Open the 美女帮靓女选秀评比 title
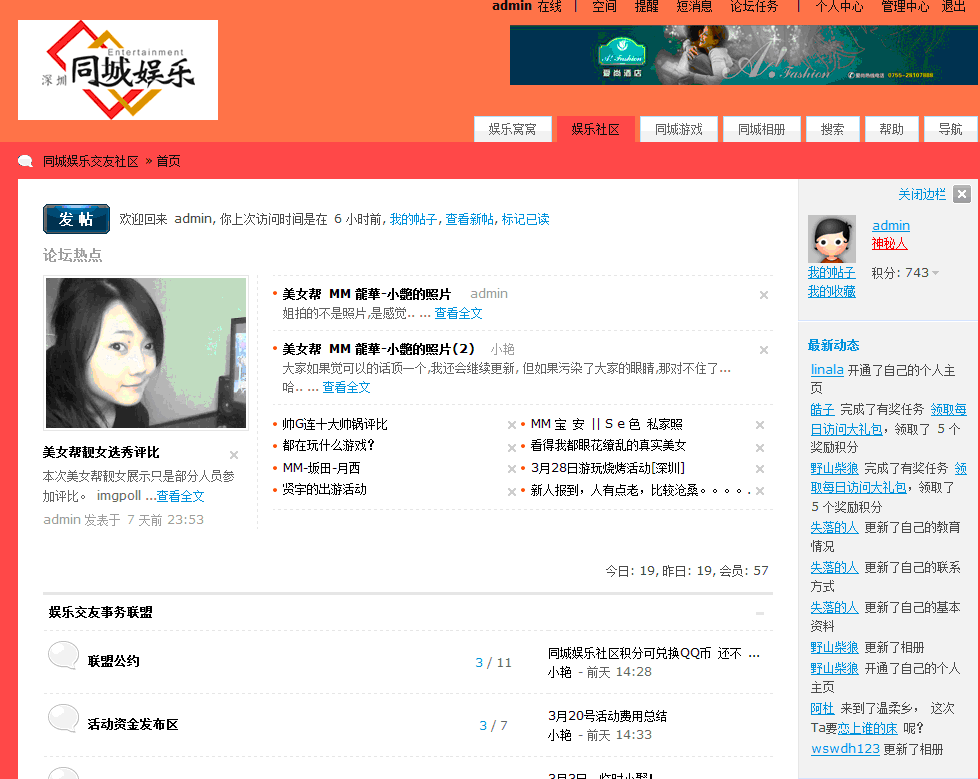Viewport: 980px width, 779px height. tap(101, 453)
